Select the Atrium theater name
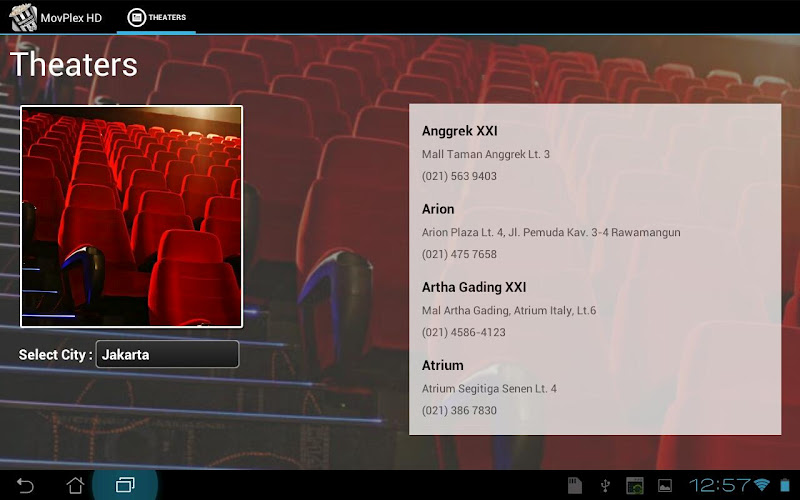The height and width of the screenshot is (500, 800). [442, 365]
